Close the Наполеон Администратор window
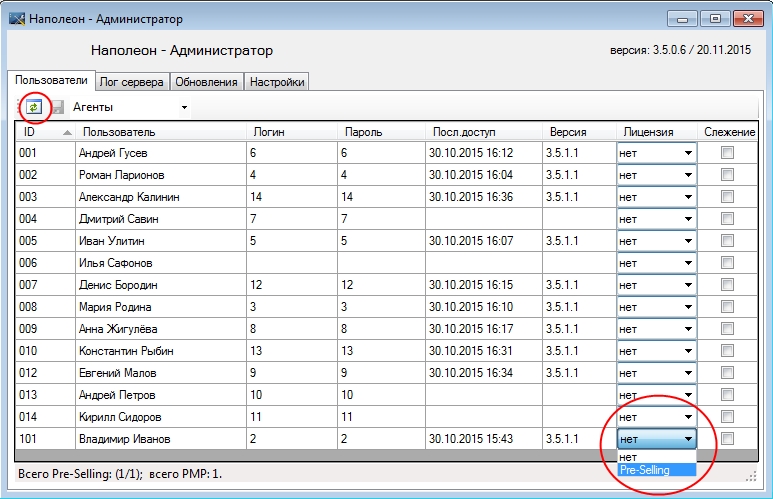This screenshot has height=499, width=773. (x=748, y=19)
